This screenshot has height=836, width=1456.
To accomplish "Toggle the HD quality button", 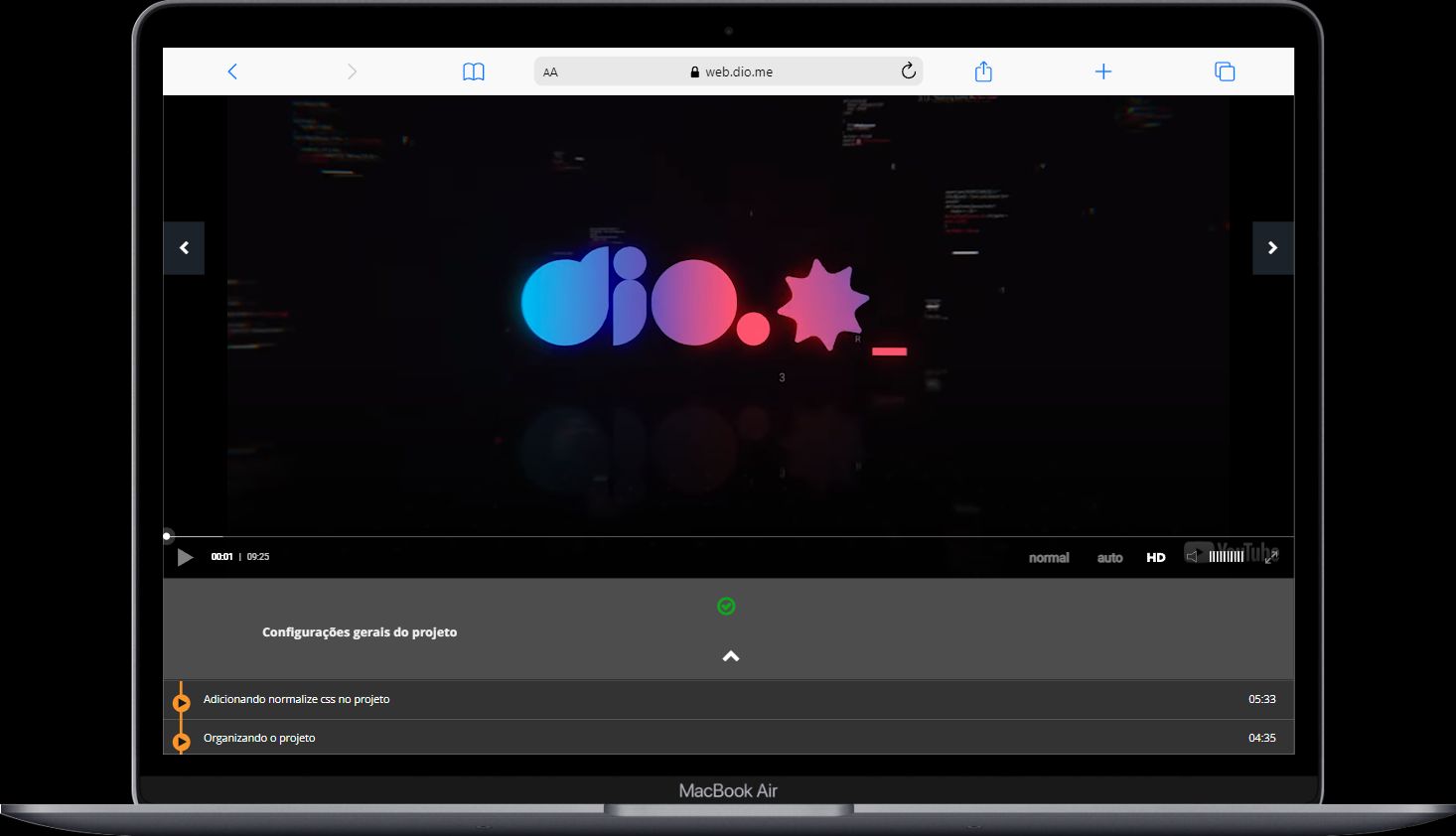I will (1156, 558).
